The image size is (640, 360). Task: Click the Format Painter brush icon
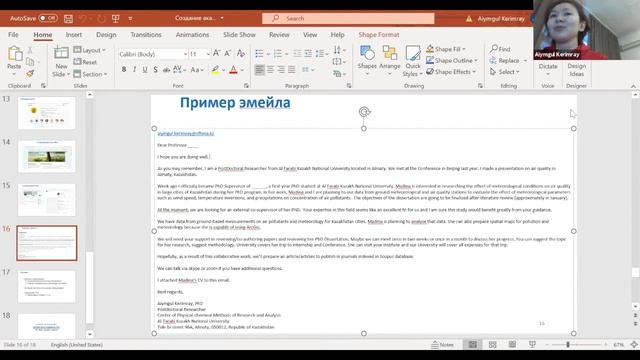coord(30,73)
